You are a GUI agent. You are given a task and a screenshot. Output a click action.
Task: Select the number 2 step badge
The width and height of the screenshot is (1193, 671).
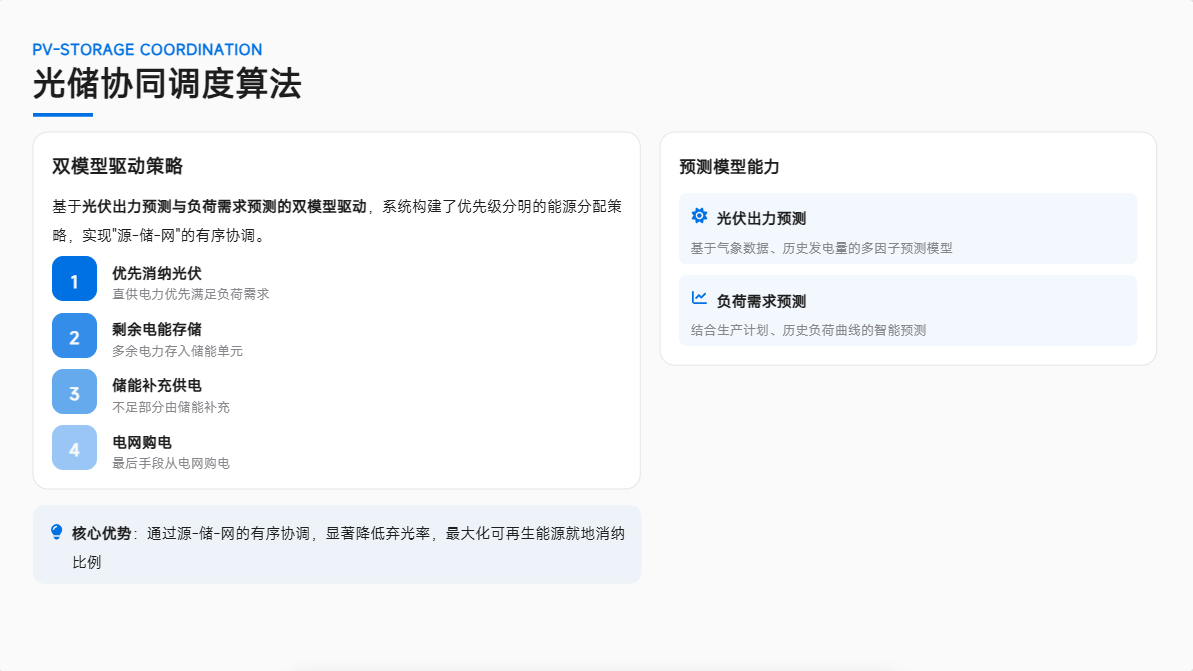tap(75, 336)
